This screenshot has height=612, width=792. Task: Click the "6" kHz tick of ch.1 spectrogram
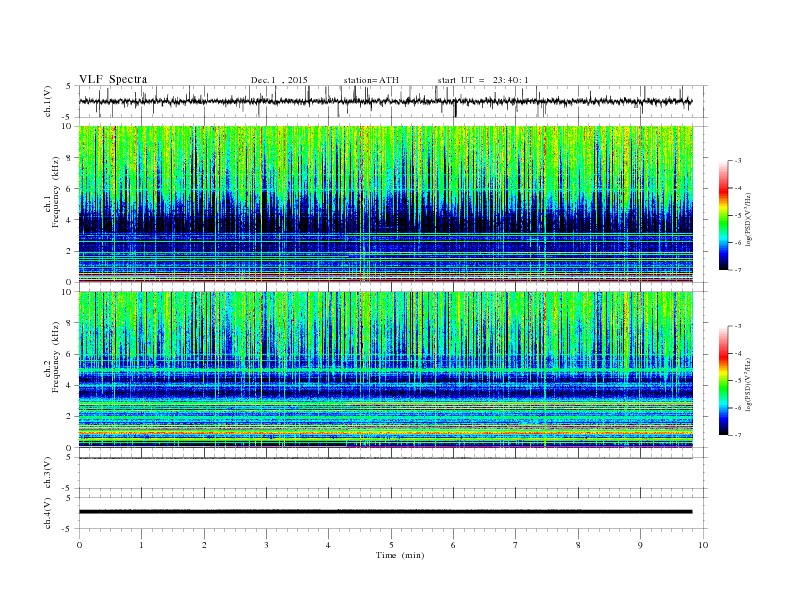(69, 189)
